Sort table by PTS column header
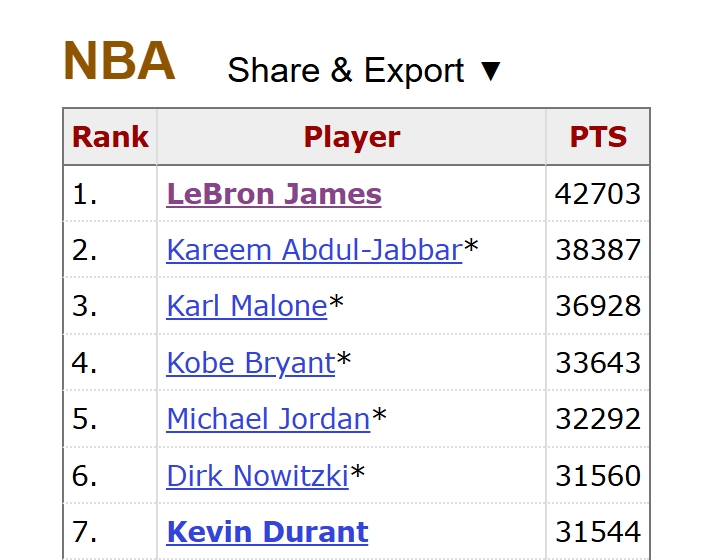The width and height of the screenshot is (711, 560). pos(598,137)
